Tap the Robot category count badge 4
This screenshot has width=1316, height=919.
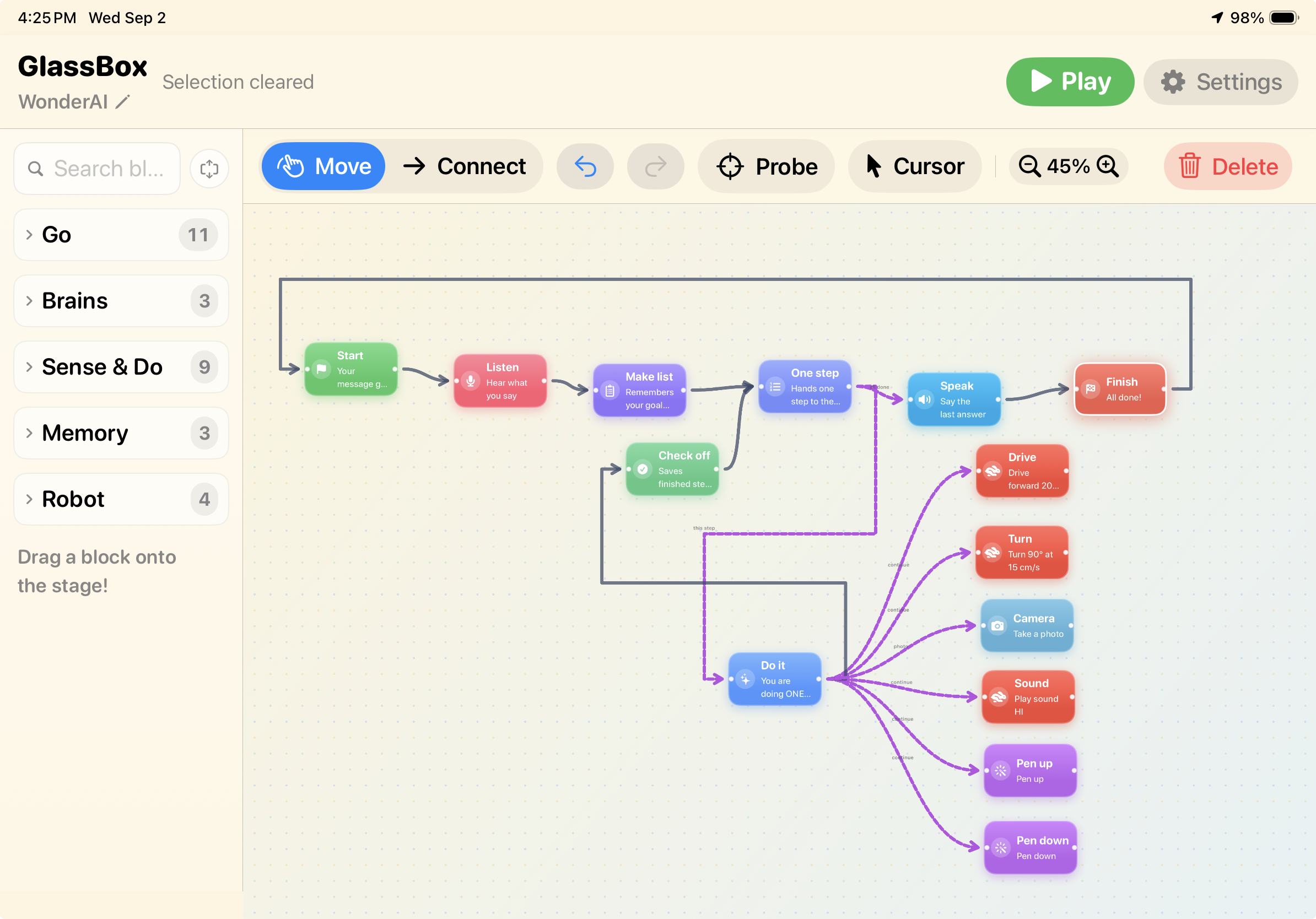(x=204, y=499)
